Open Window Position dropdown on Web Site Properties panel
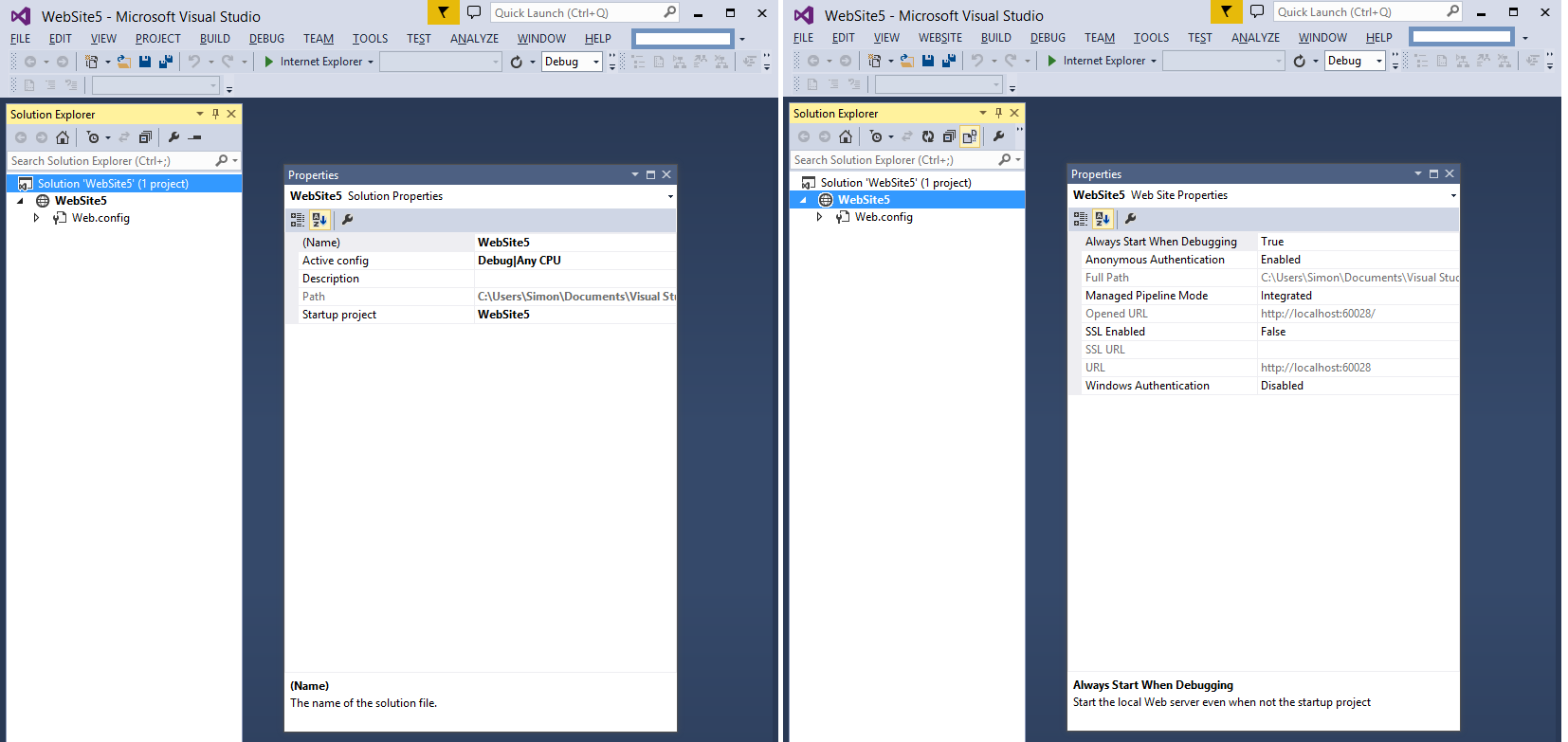The height and width of the screenshot is (742, 1568). point(1418,174)
